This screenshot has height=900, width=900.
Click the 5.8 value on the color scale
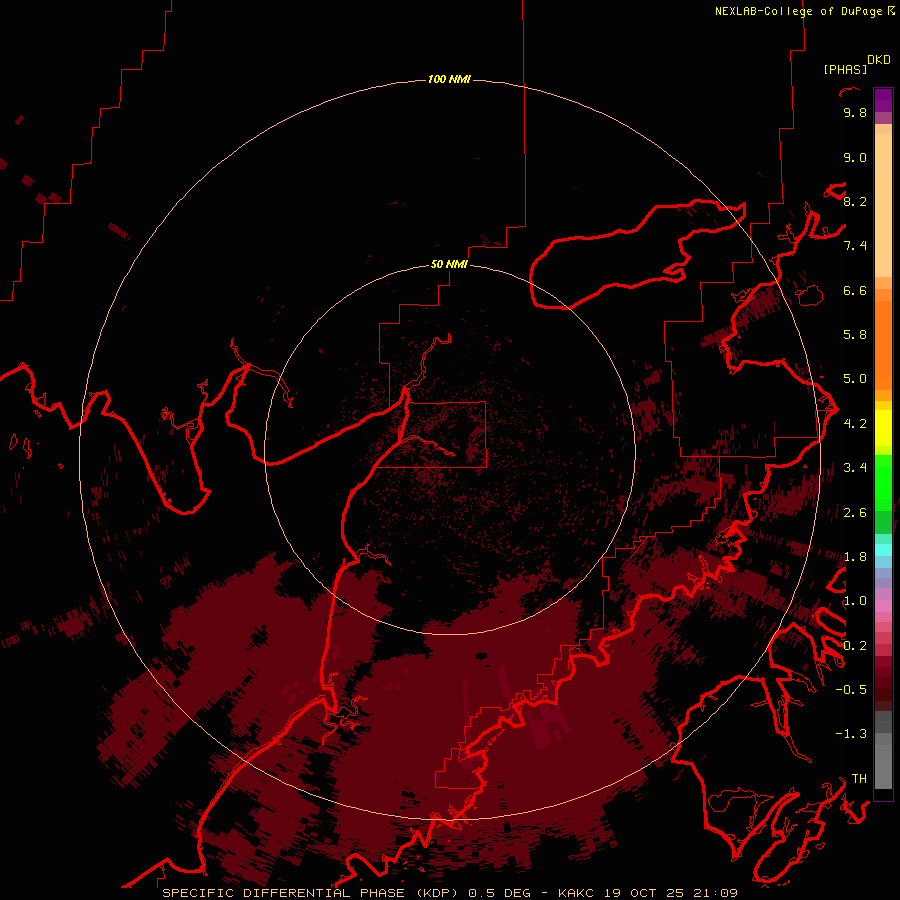point(855,334)
